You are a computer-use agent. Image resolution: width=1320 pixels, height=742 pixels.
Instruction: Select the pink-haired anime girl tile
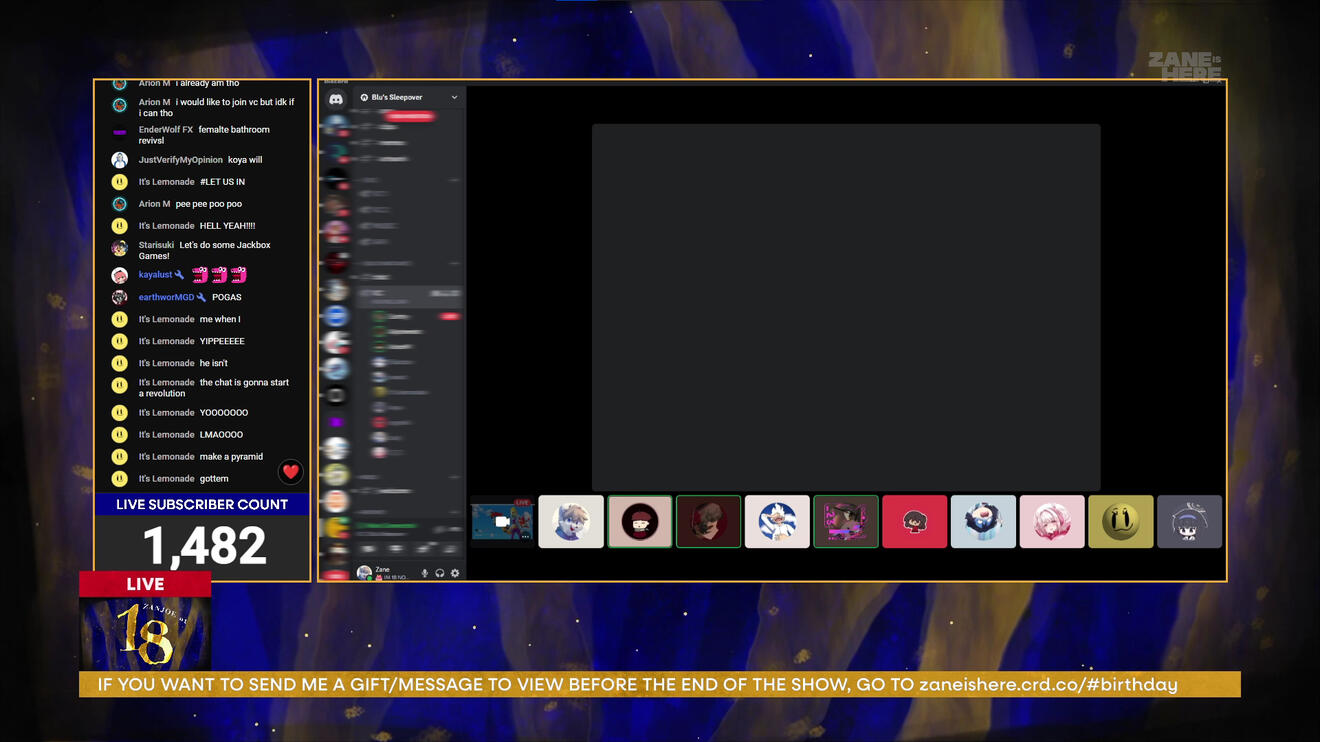1052,522
